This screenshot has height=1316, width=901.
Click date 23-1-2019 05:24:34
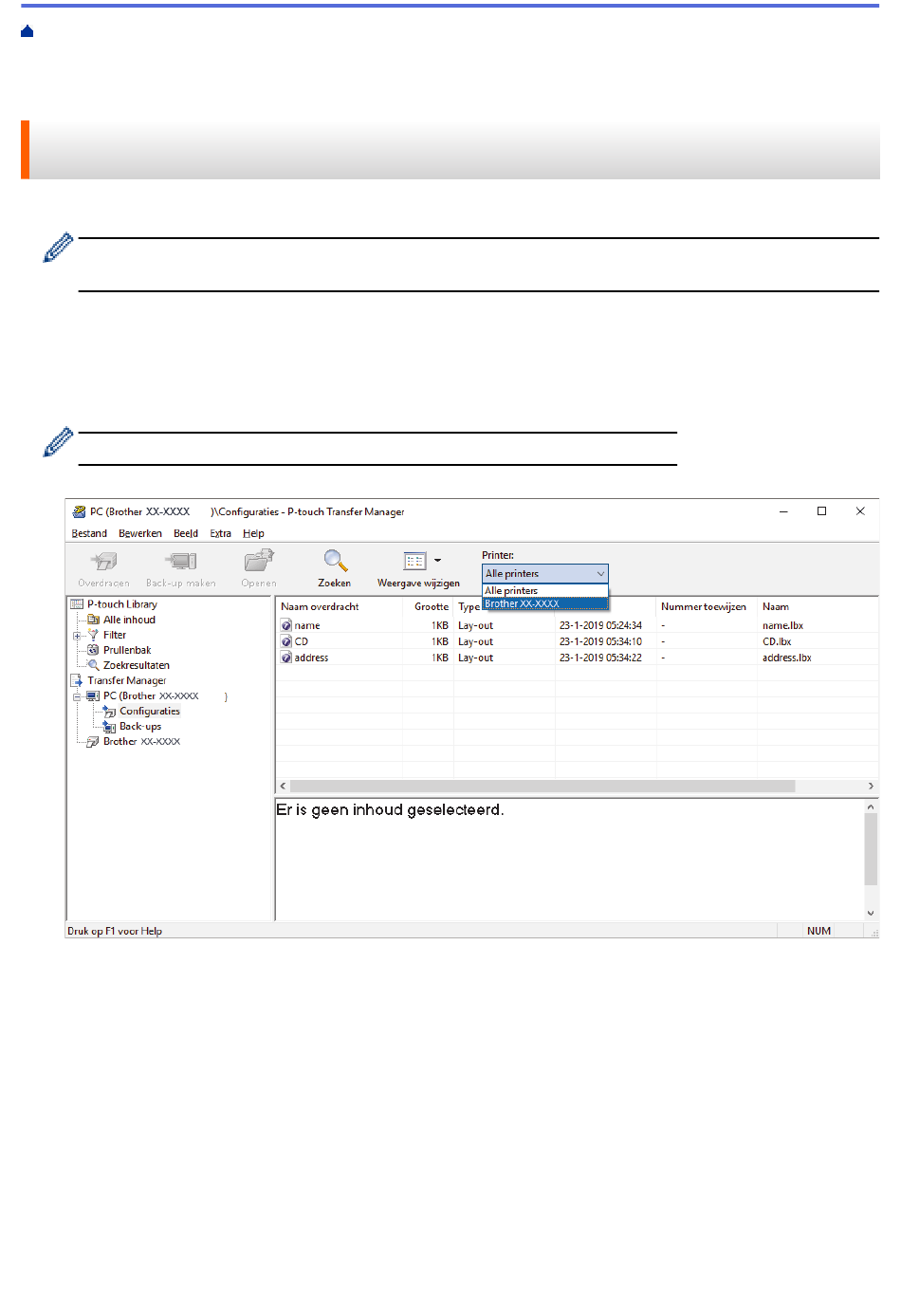[600, 625]
